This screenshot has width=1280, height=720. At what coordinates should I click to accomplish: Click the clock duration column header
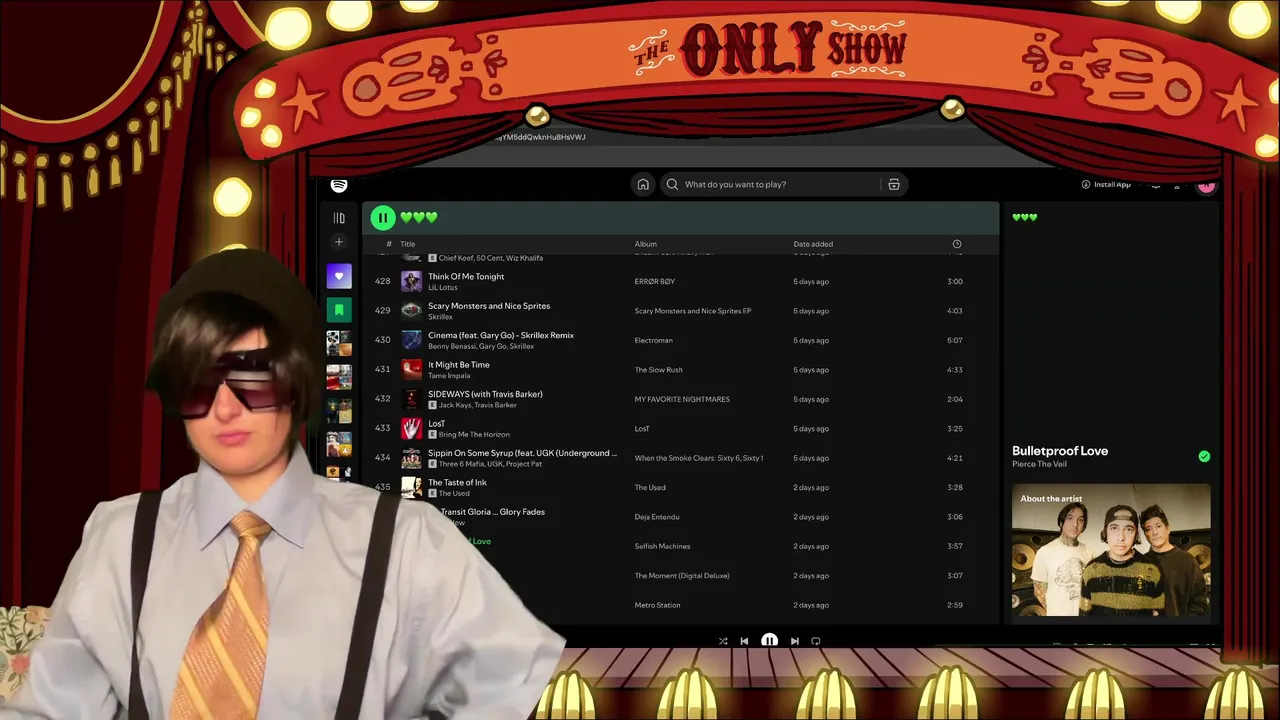(x=956, y=244)
